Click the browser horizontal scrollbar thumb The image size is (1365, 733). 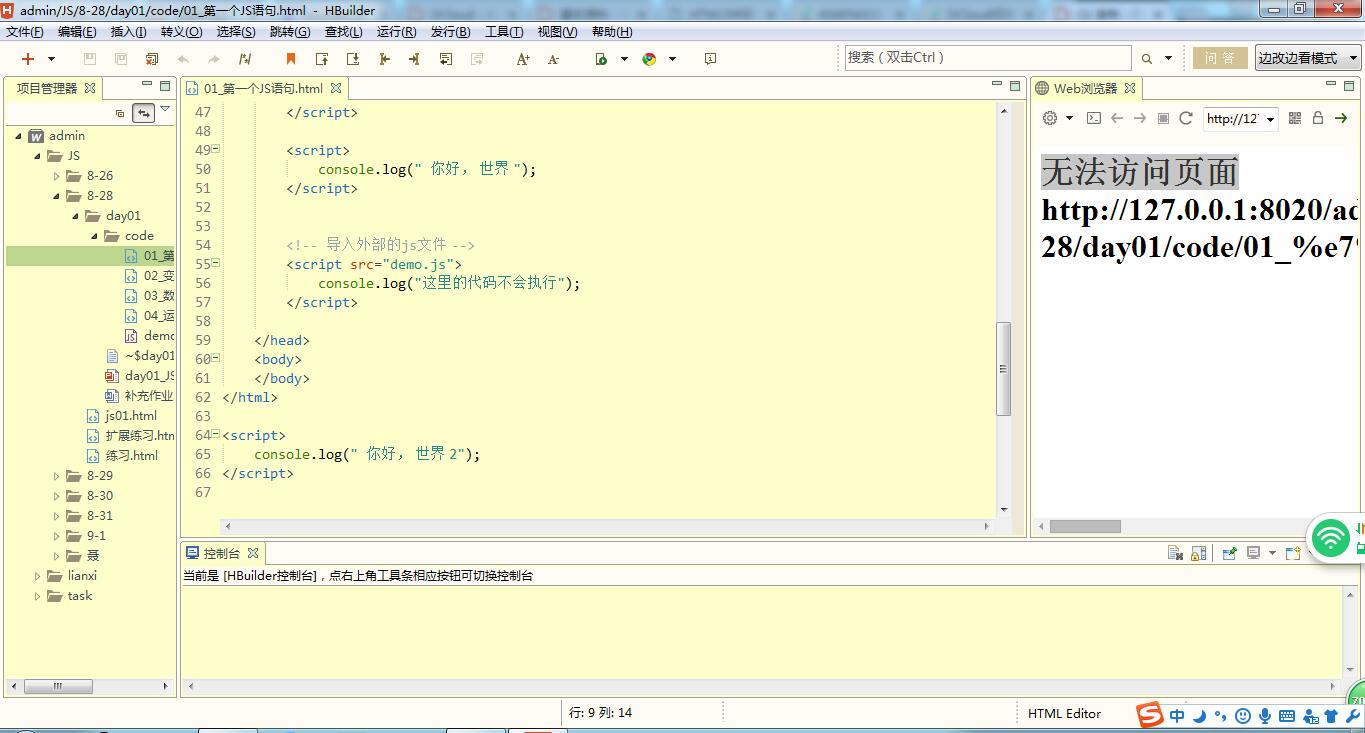pos(1085,526)
